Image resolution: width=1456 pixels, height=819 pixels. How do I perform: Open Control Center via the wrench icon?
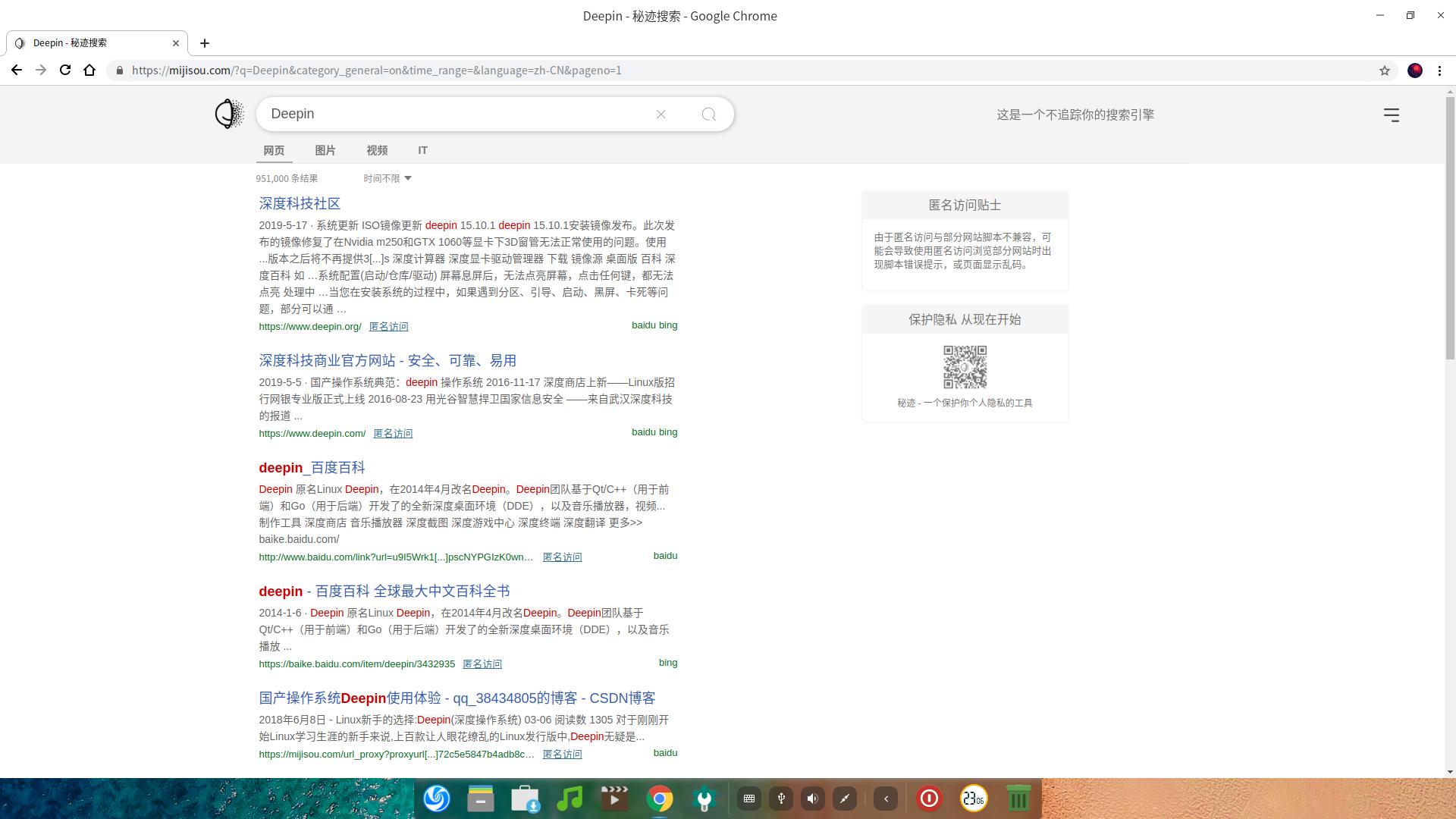704,798
